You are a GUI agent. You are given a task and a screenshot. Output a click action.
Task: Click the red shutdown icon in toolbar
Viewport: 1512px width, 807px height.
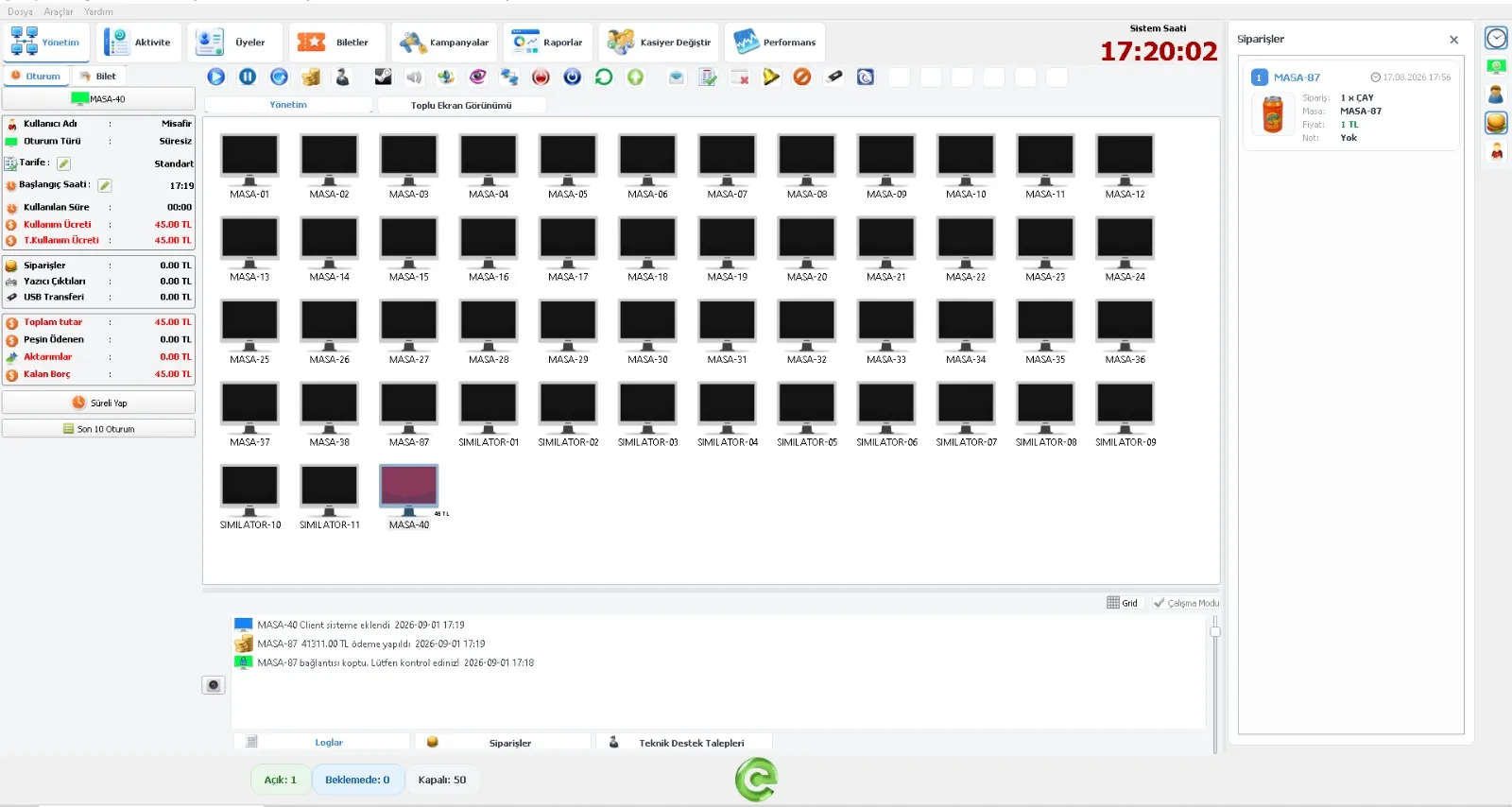tap(541, 77)
